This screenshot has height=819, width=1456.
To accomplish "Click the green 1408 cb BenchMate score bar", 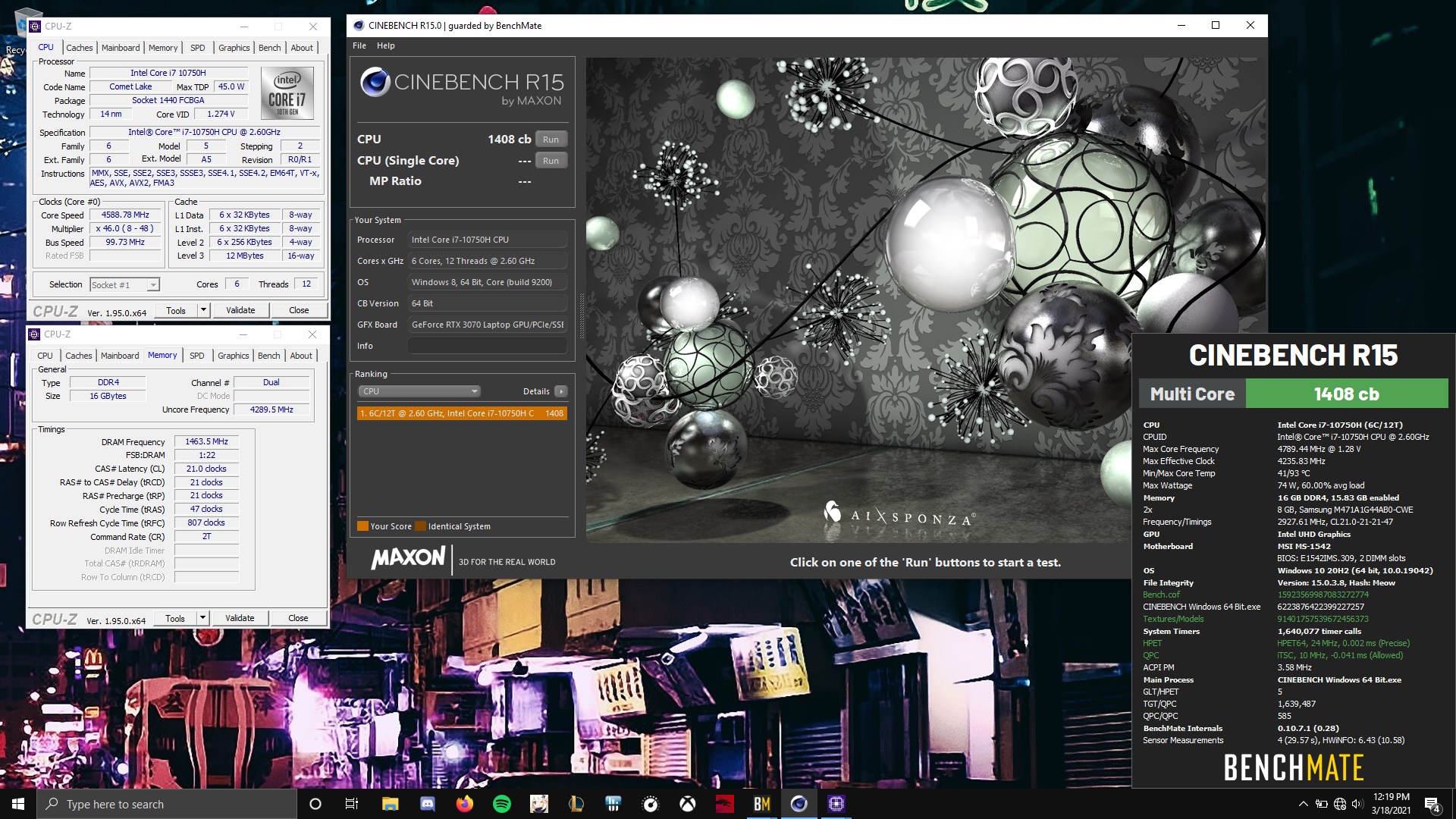I will 1347,394.
